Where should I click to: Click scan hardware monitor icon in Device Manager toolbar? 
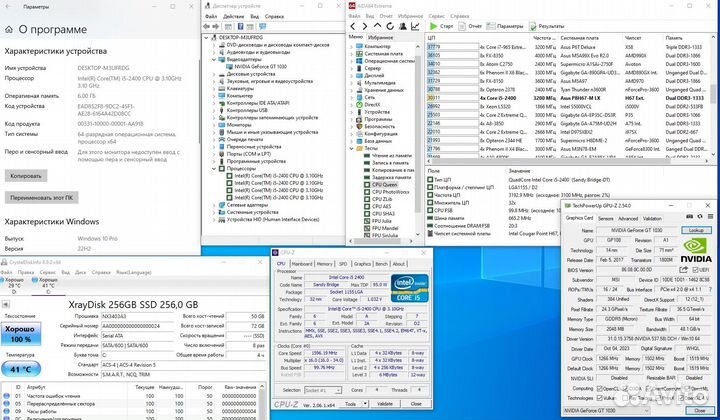coord(262,27)
